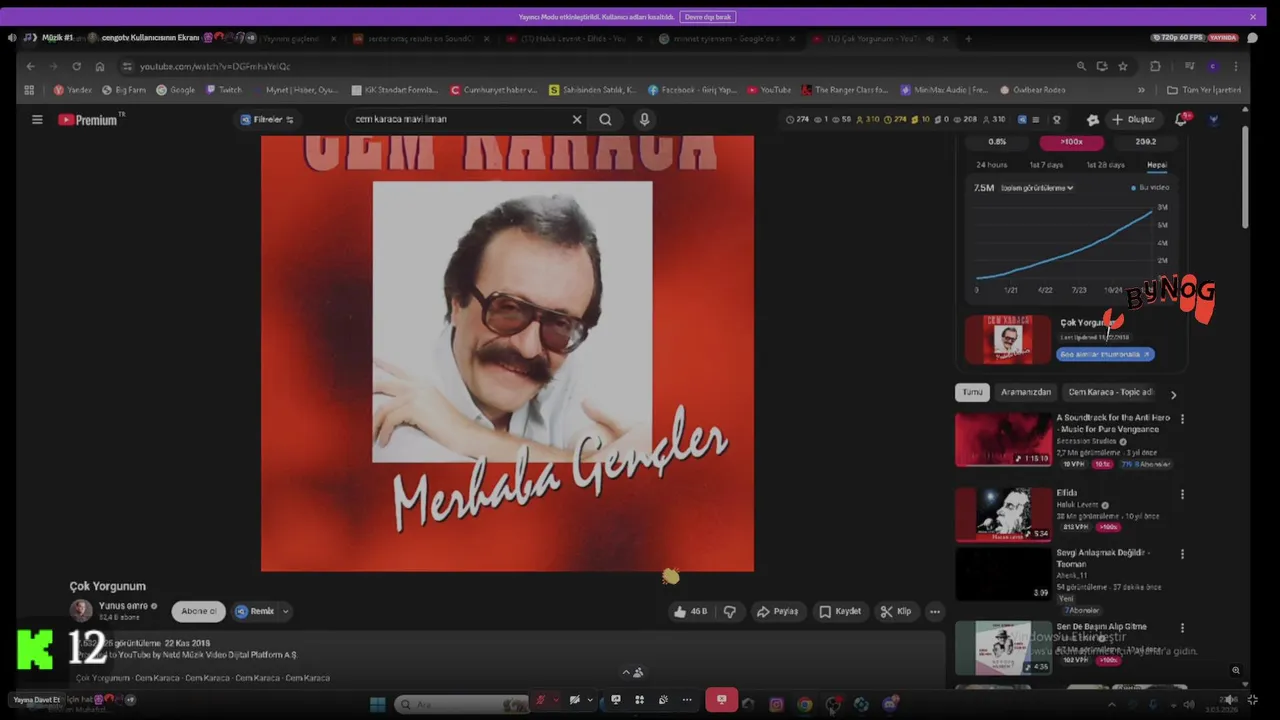Dislike the video with thumbs down
The image size is (1280, 720).
[730, 611]
